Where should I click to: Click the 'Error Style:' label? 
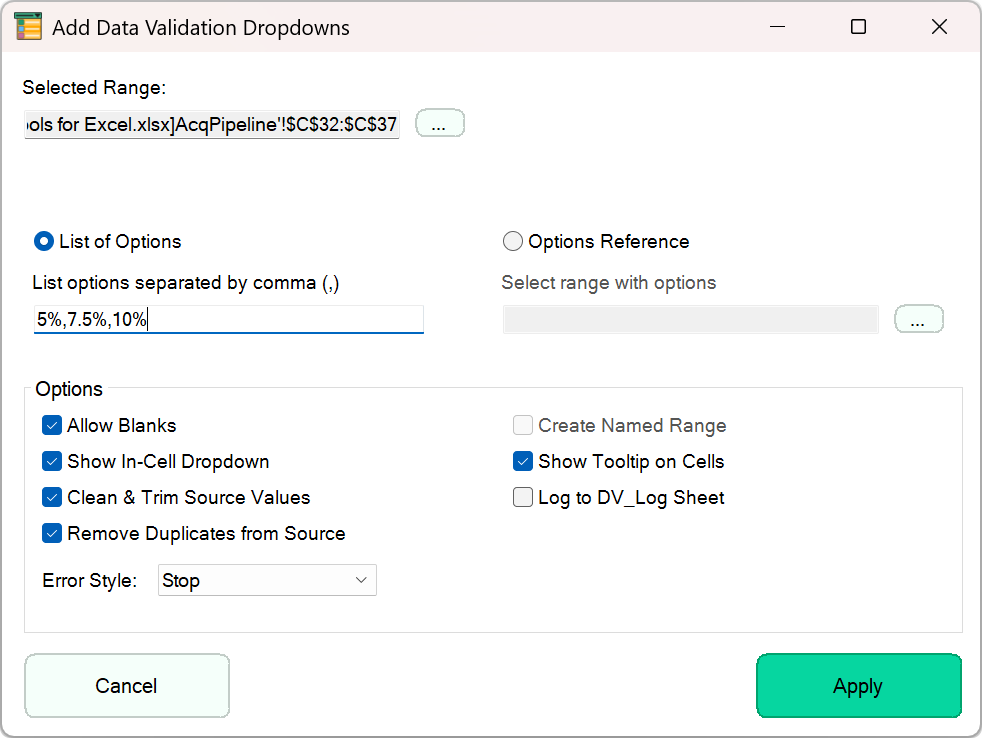(x=90, y=580)
